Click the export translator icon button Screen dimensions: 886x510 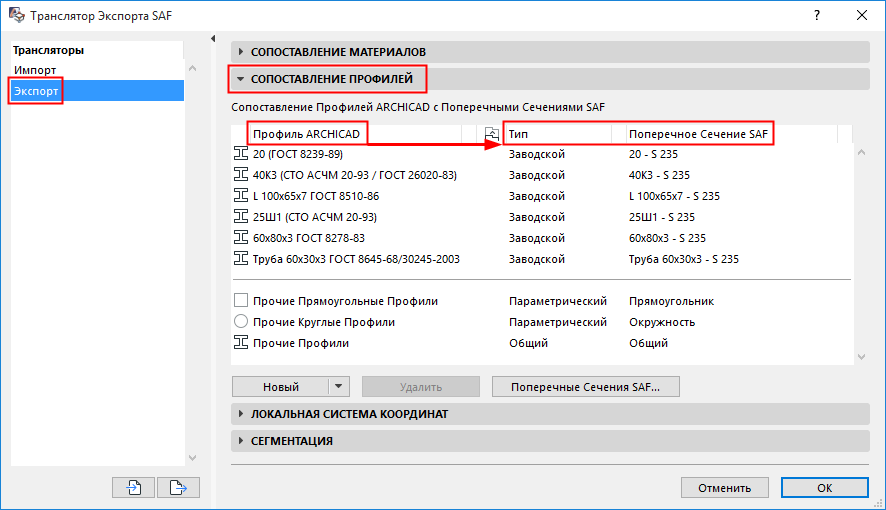pos(179,488)
